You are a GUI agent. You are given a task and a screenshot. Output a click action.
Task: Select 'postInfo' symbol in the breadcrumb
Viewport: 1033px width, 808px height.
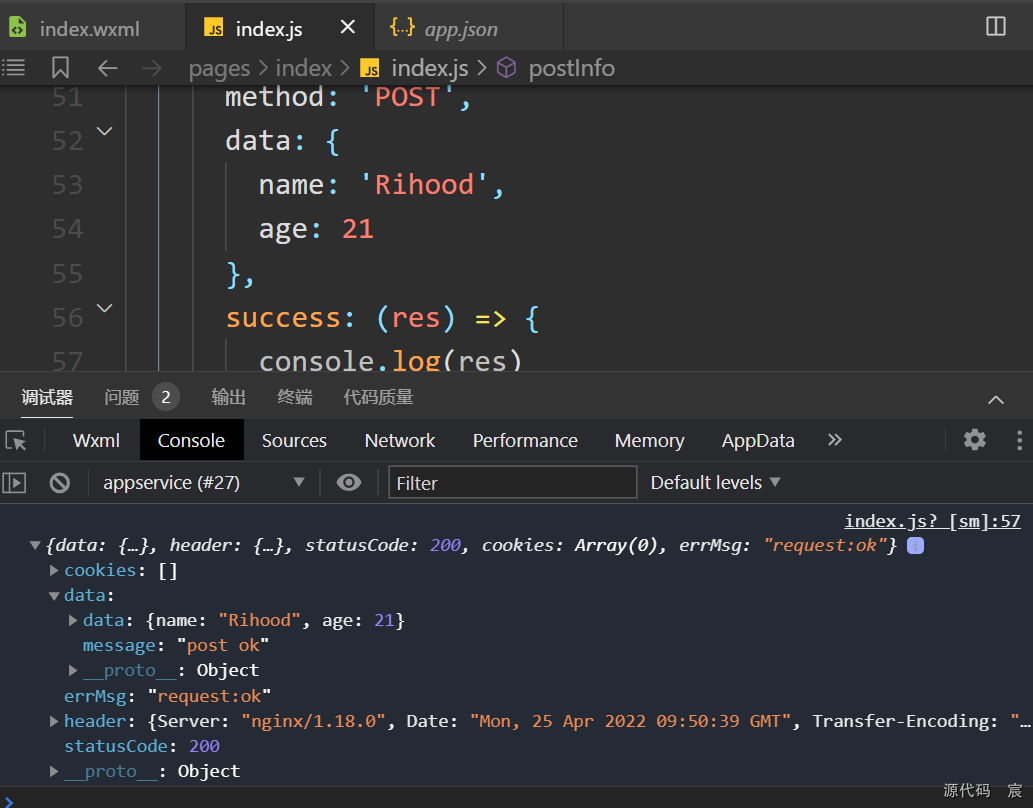(572, 68)
